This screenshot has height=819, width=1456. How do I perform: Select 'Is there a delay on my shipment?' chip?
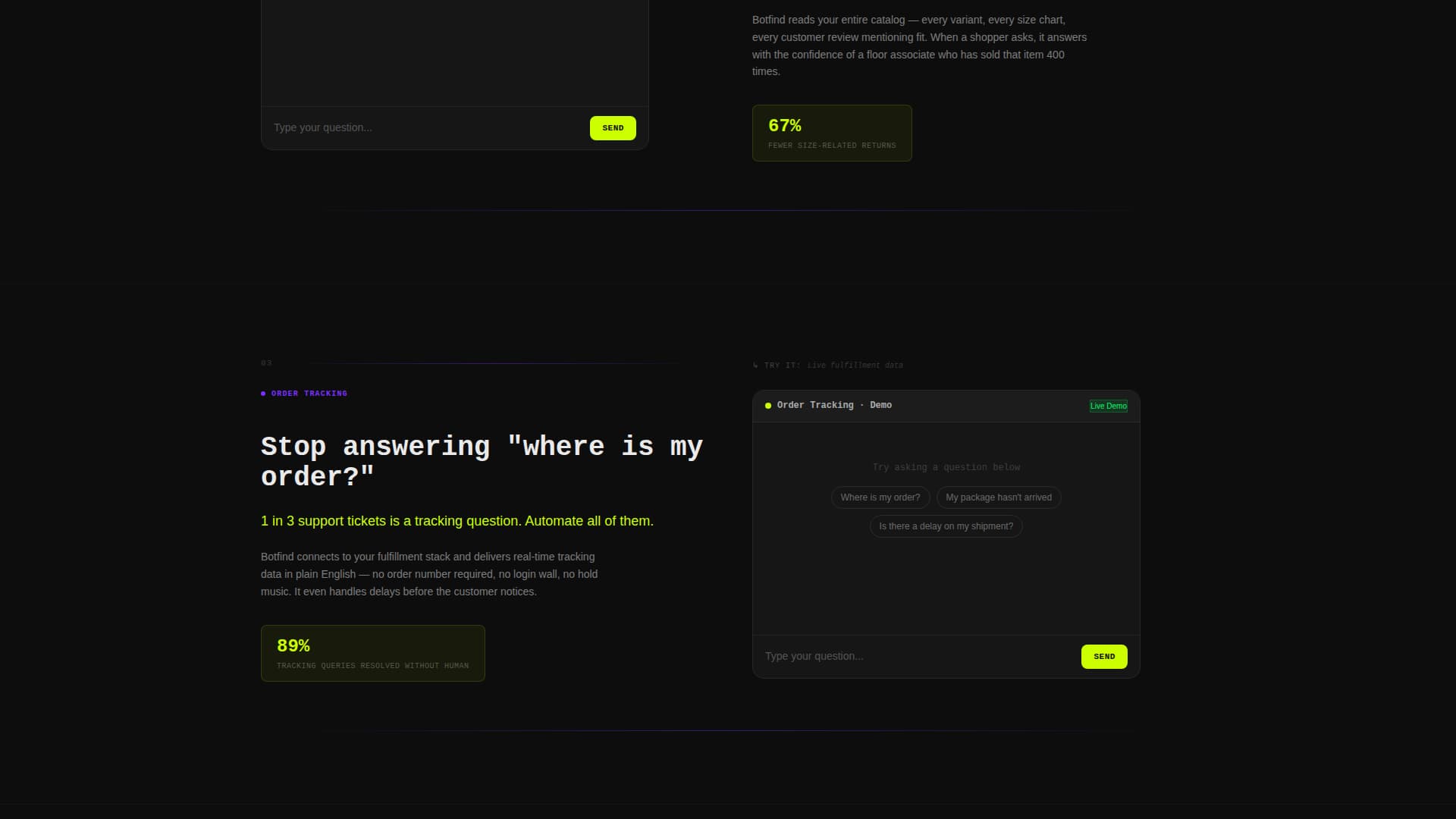coord(946,526)
